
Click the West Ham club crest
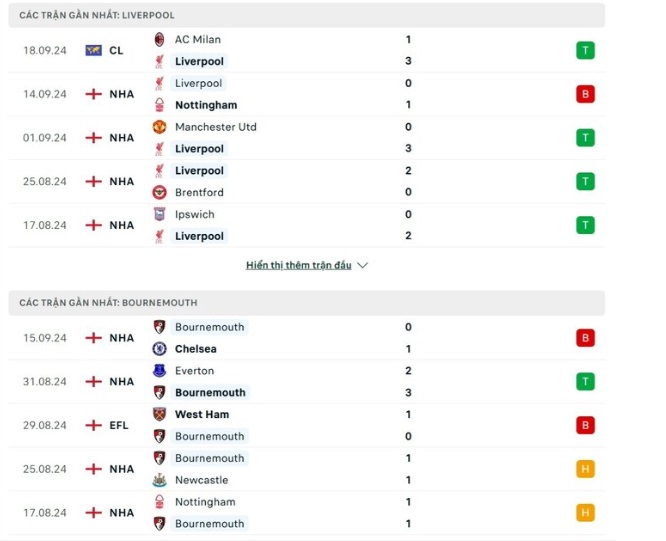[159, 414]
